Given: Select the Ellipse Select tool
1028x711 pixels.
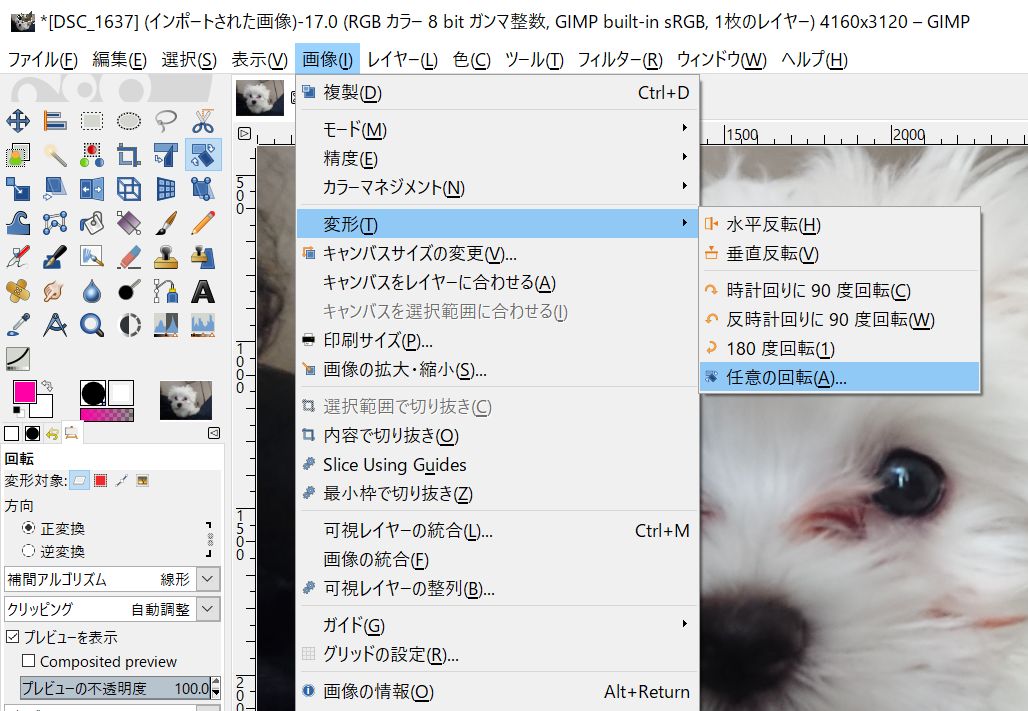Looking at the screenshot, I should click(x=128, y=121).
